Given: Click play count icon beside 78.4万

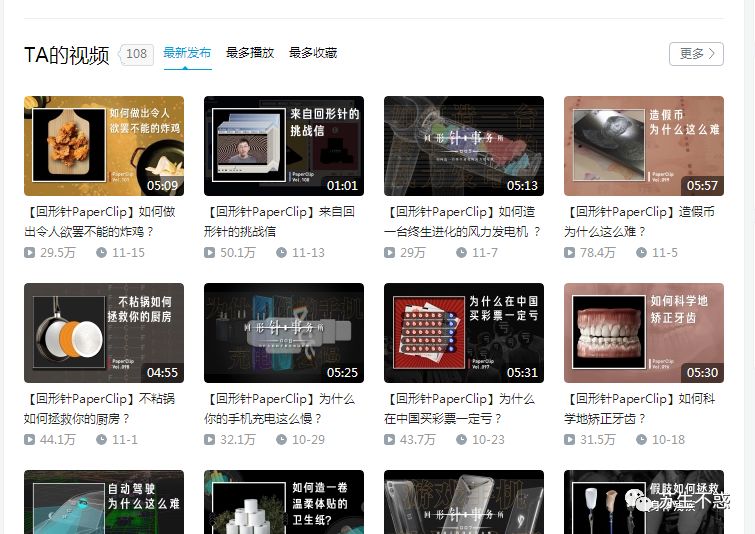Looking at the screenshot, I should 569,252.
